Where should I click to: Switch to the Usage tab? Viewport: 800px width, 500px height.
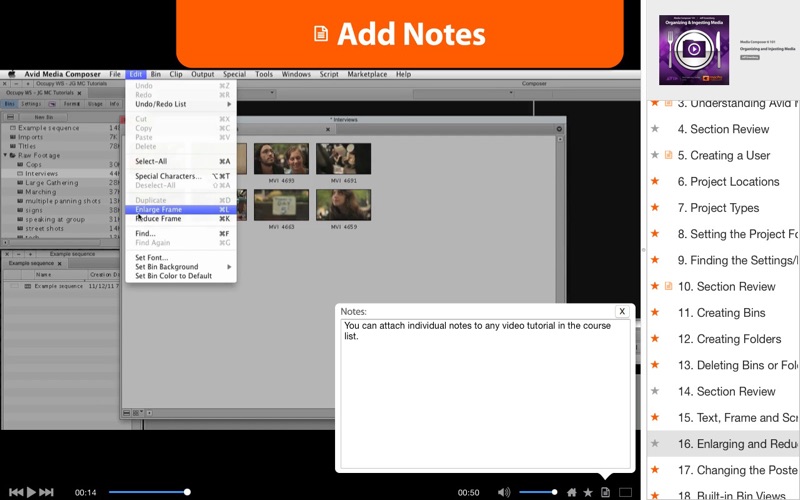tap(95, 104)
